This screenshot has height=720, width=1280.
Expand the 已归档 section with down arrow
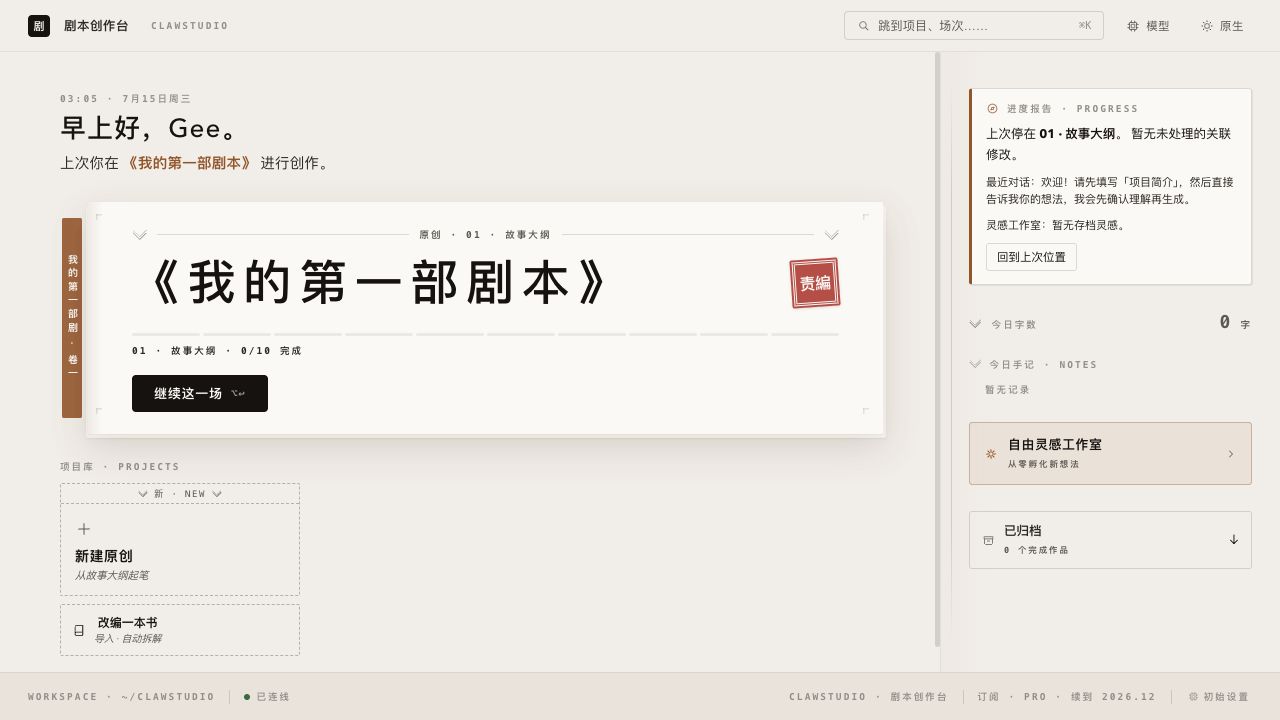click(x=1234, y=540)
